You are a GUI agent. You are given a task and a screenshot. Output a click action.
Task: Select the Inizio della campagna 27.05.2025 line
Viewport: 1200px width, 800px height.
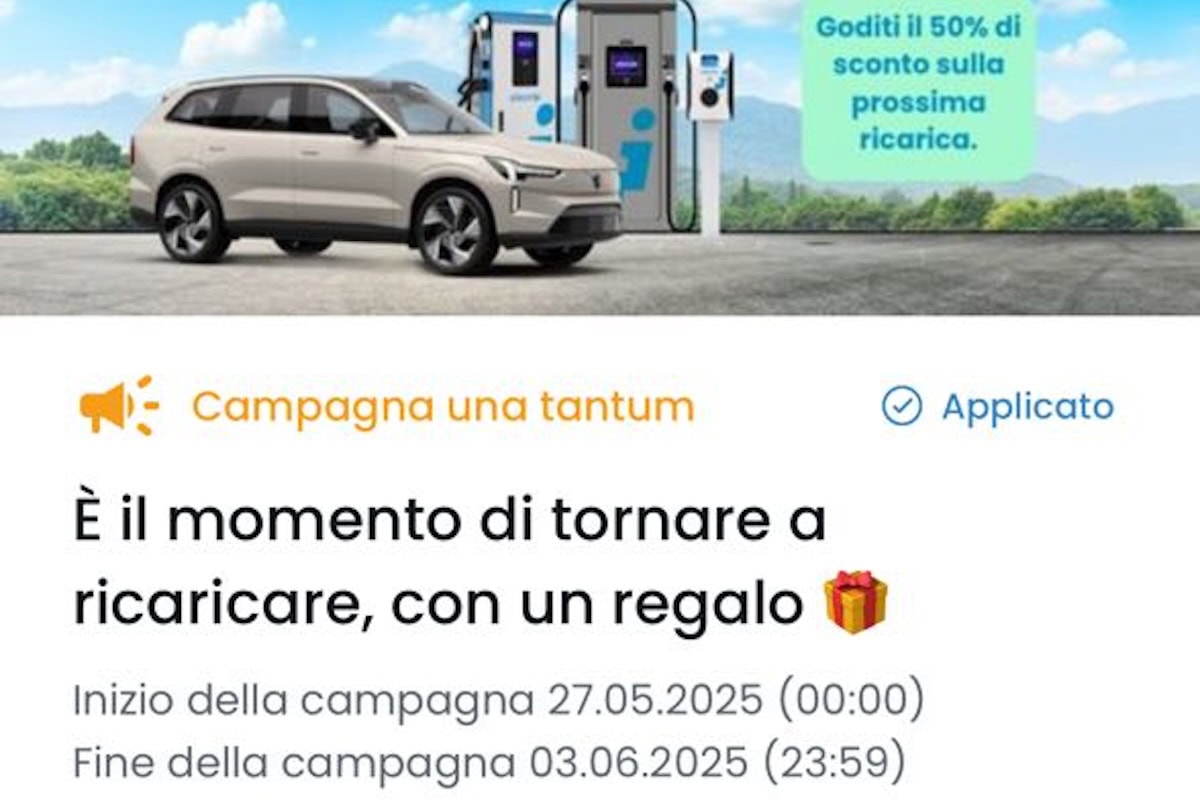pos(497,702)
